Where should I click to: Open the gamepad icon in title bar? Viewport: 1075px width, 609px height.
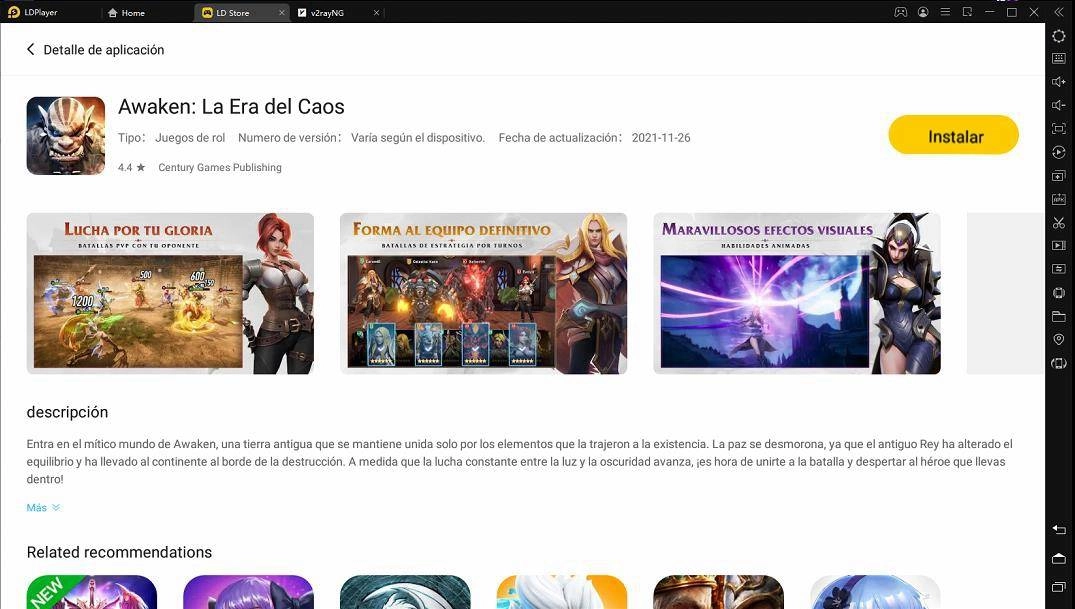click(x=900, y=12)
